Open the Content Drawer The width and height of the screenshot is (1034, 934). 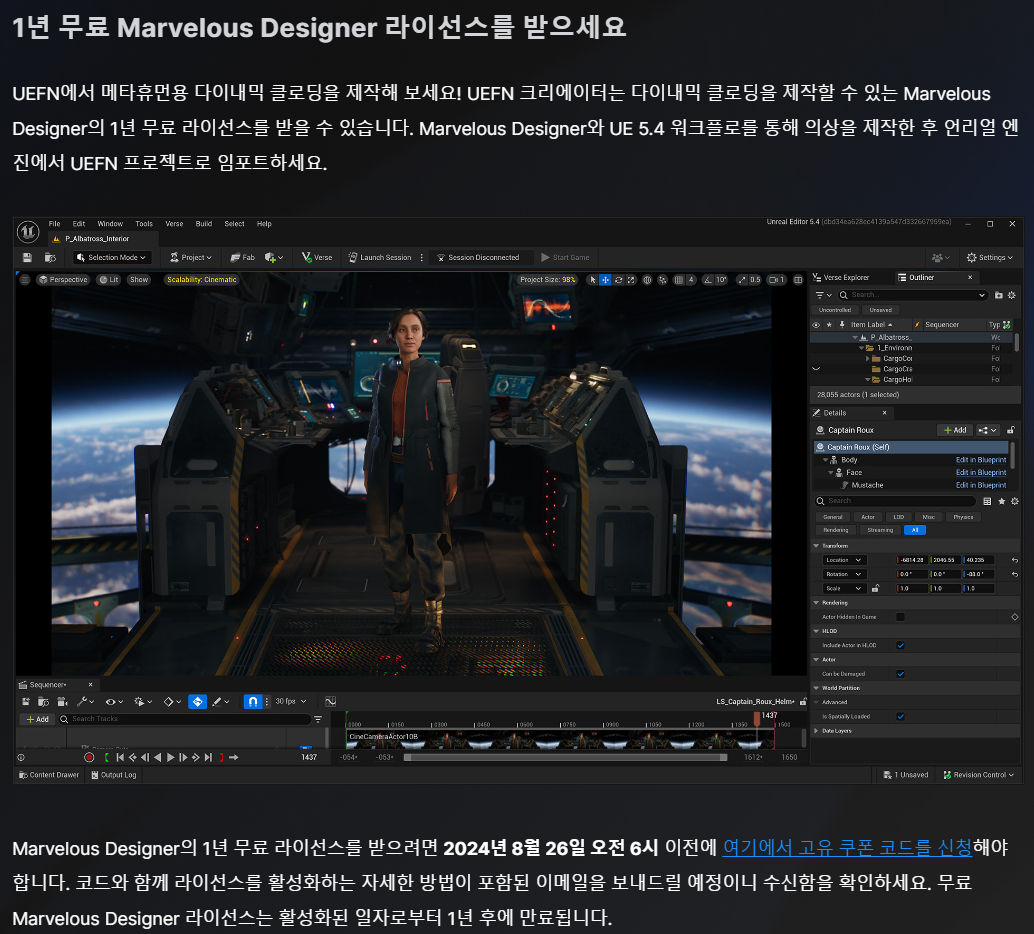(49, 774)
